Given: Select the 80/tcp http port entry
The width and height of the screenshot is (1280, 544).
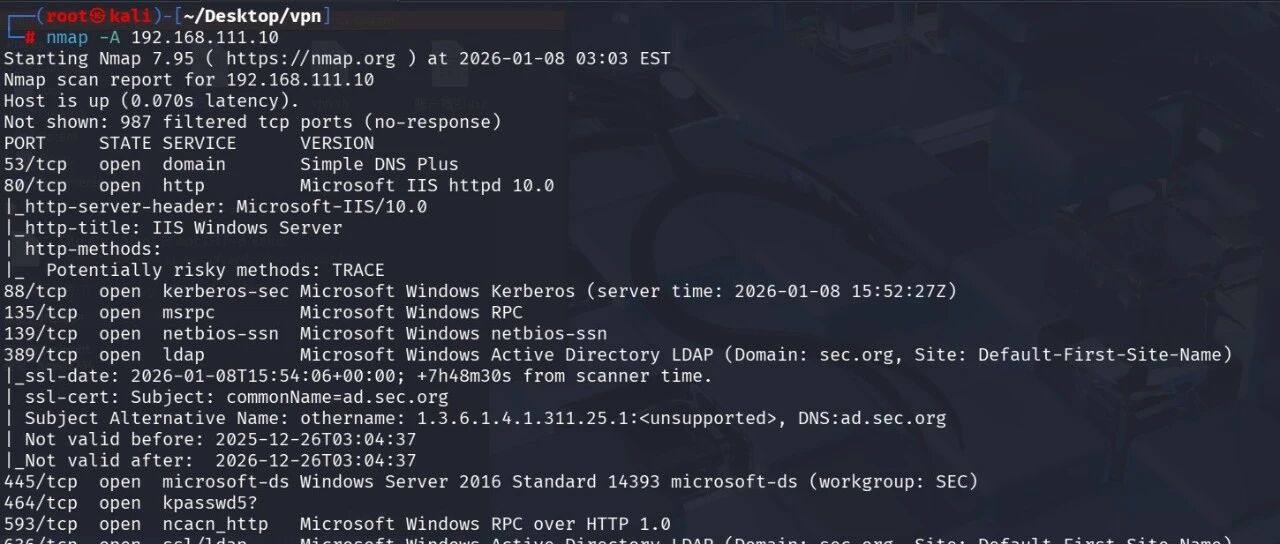Looking at the screenshot, I should [279, 185].
